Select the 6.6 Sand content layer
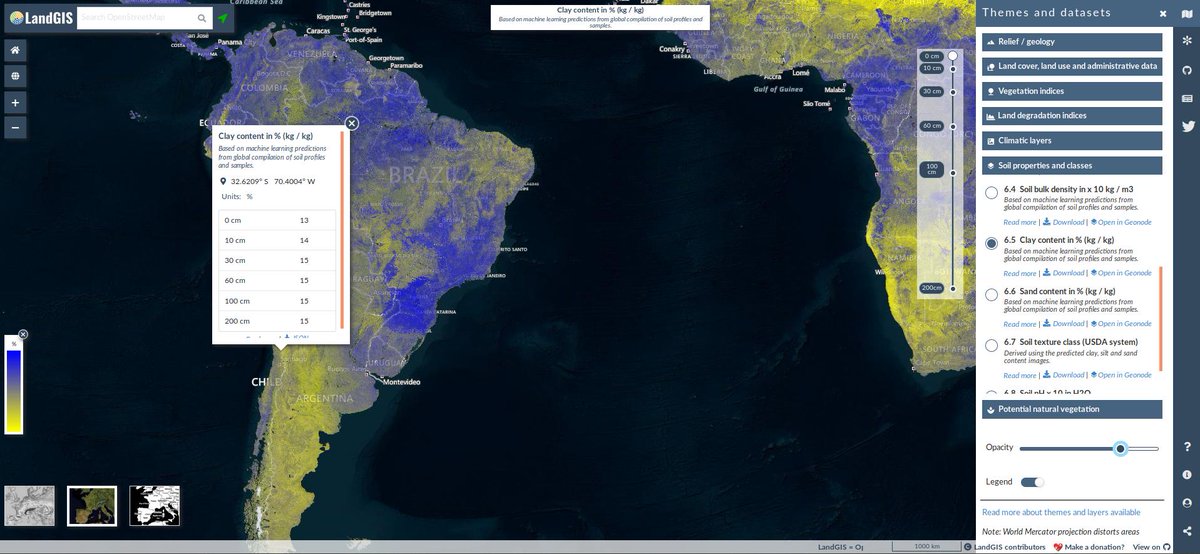This screenshot has width=1200, height=554. click(991, 294)
